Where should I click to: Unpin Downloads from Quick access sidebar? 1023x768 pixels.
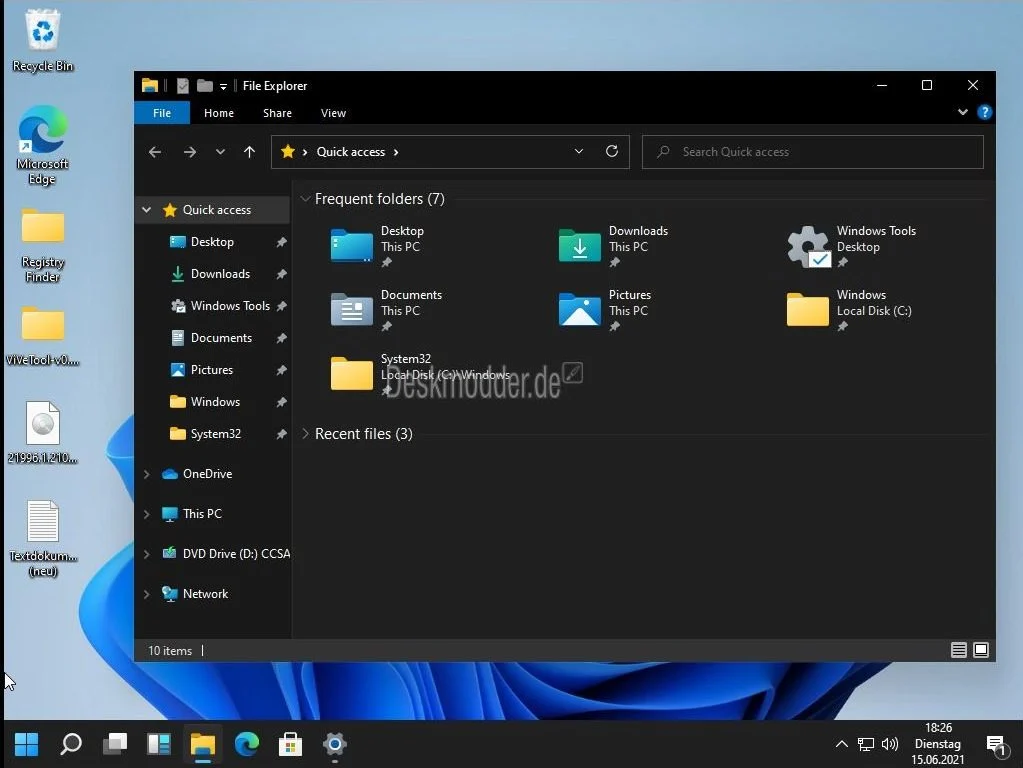tap(282, 274)
